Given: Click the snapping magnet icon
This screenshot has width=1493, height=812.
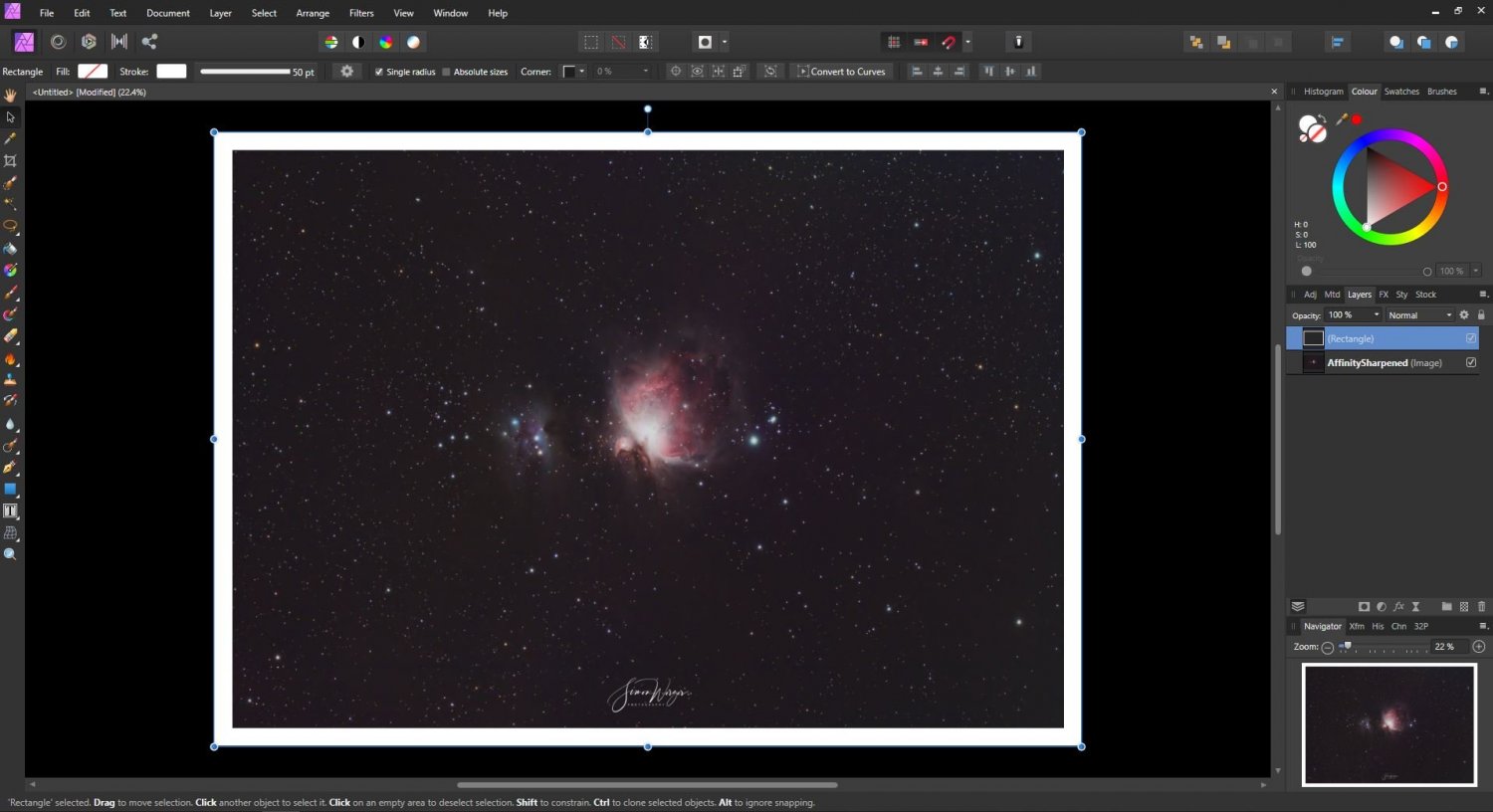Looking at the screenshot, I should (x=949, y=42).
